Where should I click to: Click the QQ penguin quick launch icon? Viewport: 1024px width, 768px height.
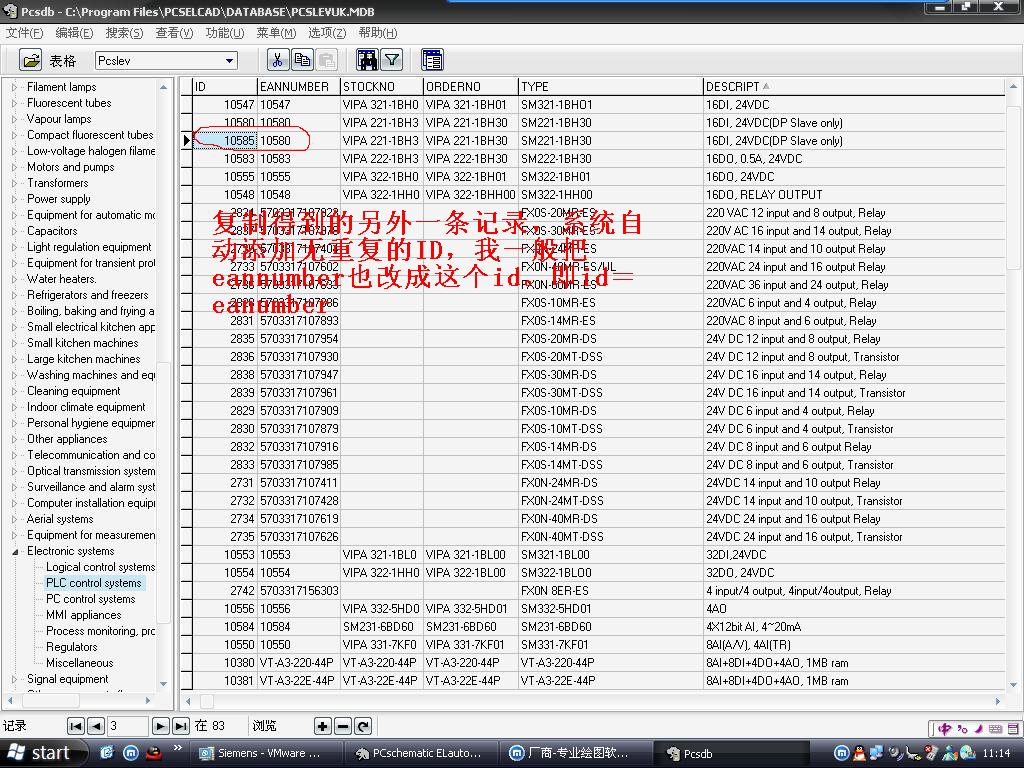coord(153,752)
